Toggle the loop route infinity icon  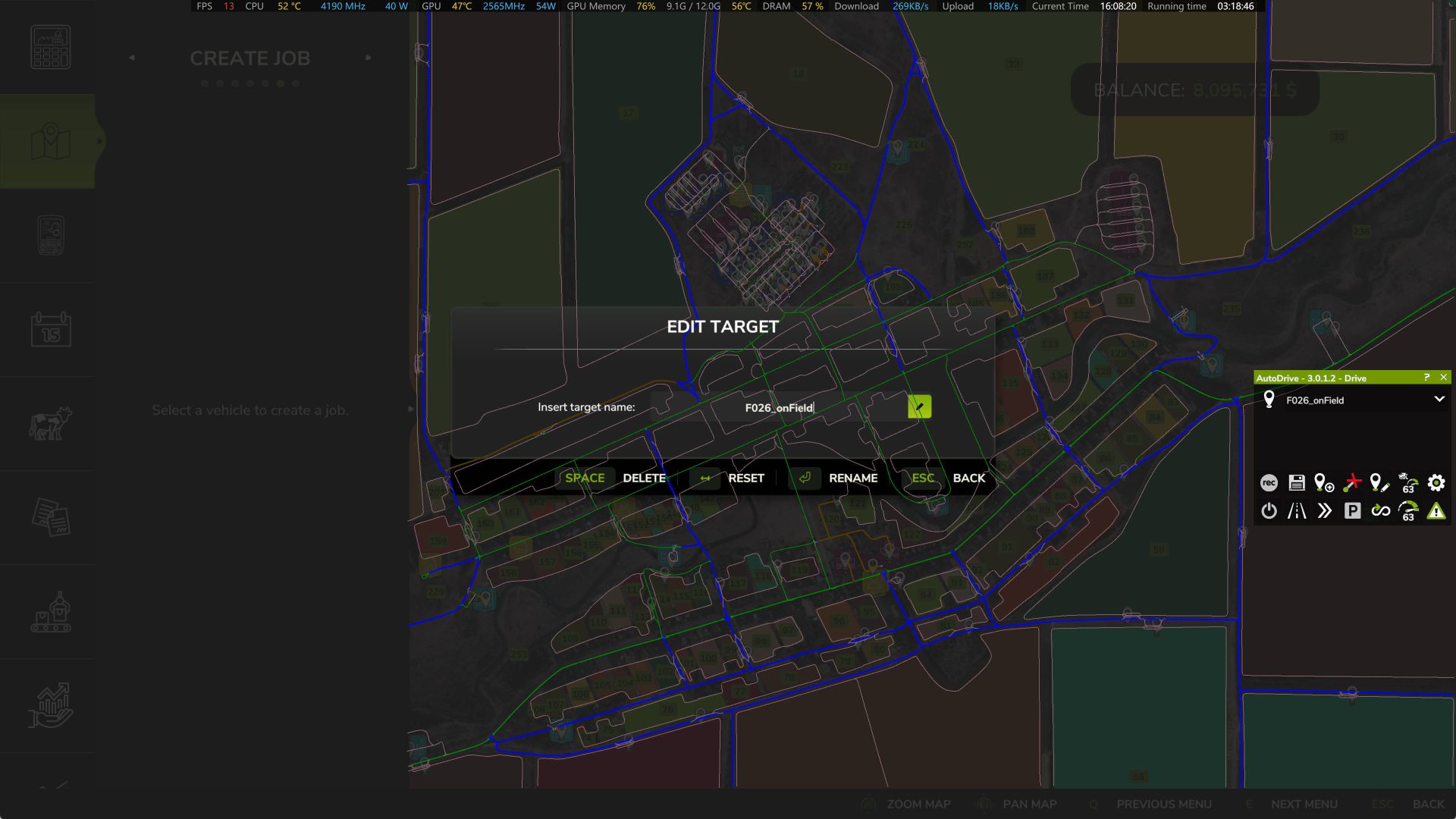tap(1380, 511)
